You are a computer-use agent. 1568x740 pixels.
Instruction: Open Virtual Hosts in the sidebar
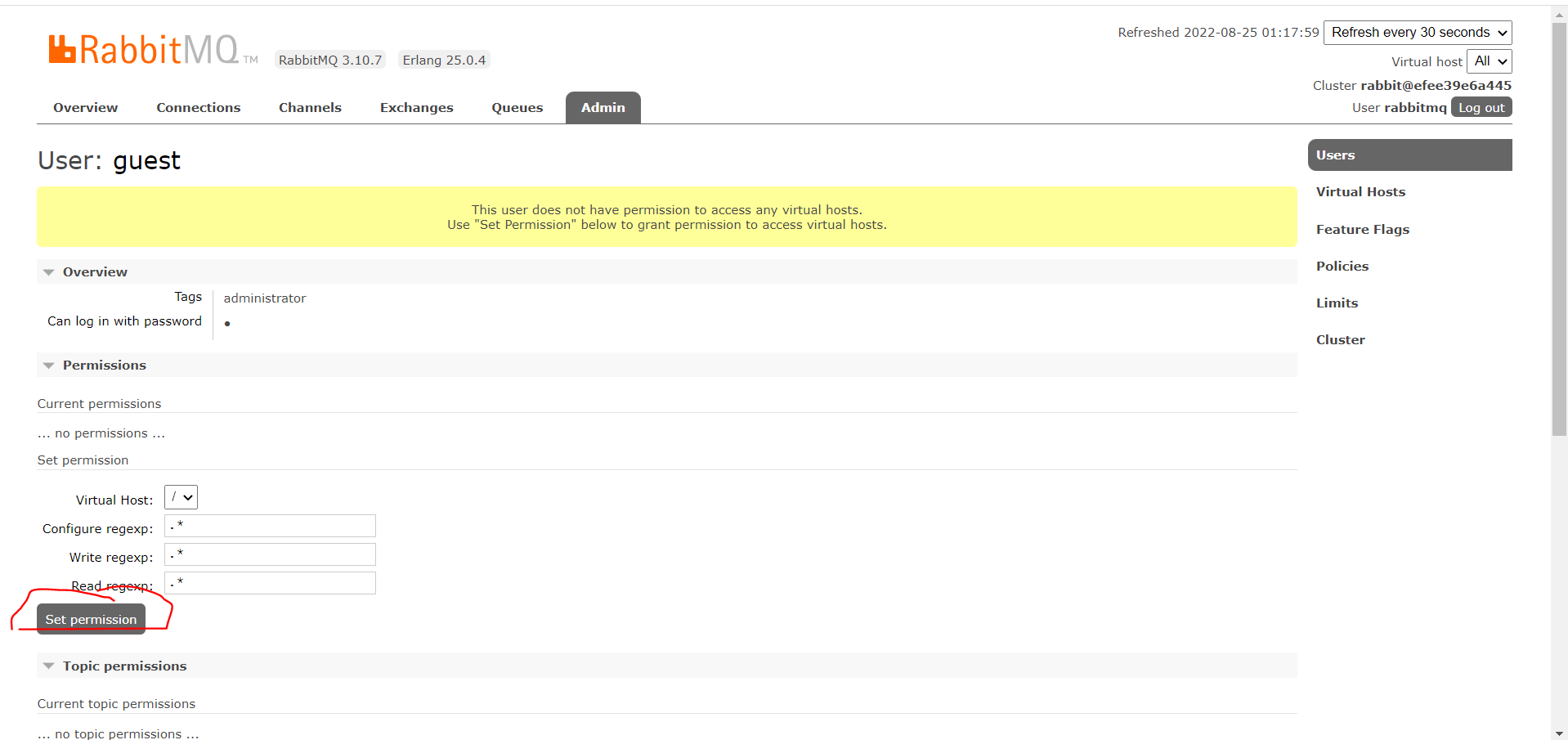(x=1361, y=192)
